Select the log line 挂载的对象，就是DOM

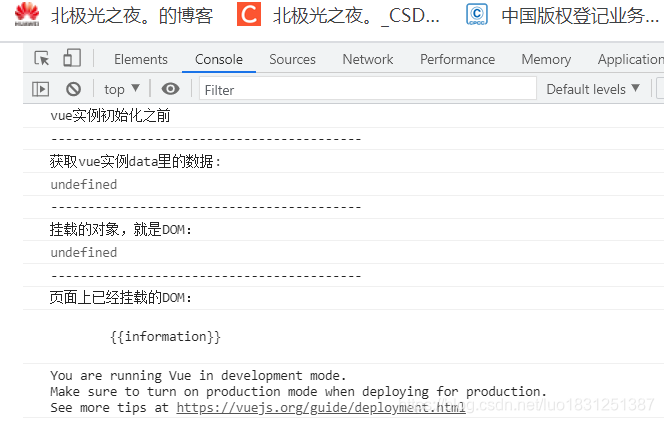(121, 229)
